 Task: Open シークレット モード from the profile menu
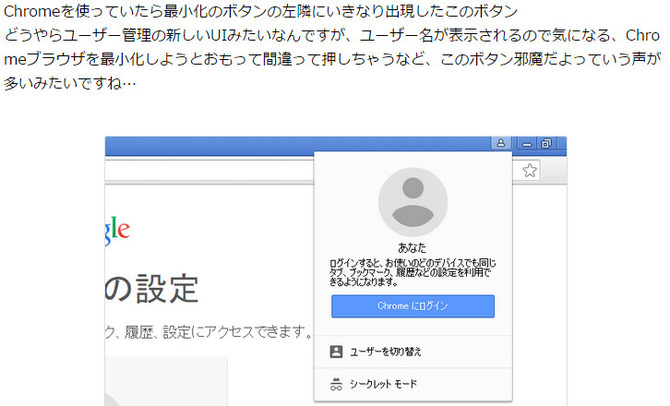click(x=413, y=384)
